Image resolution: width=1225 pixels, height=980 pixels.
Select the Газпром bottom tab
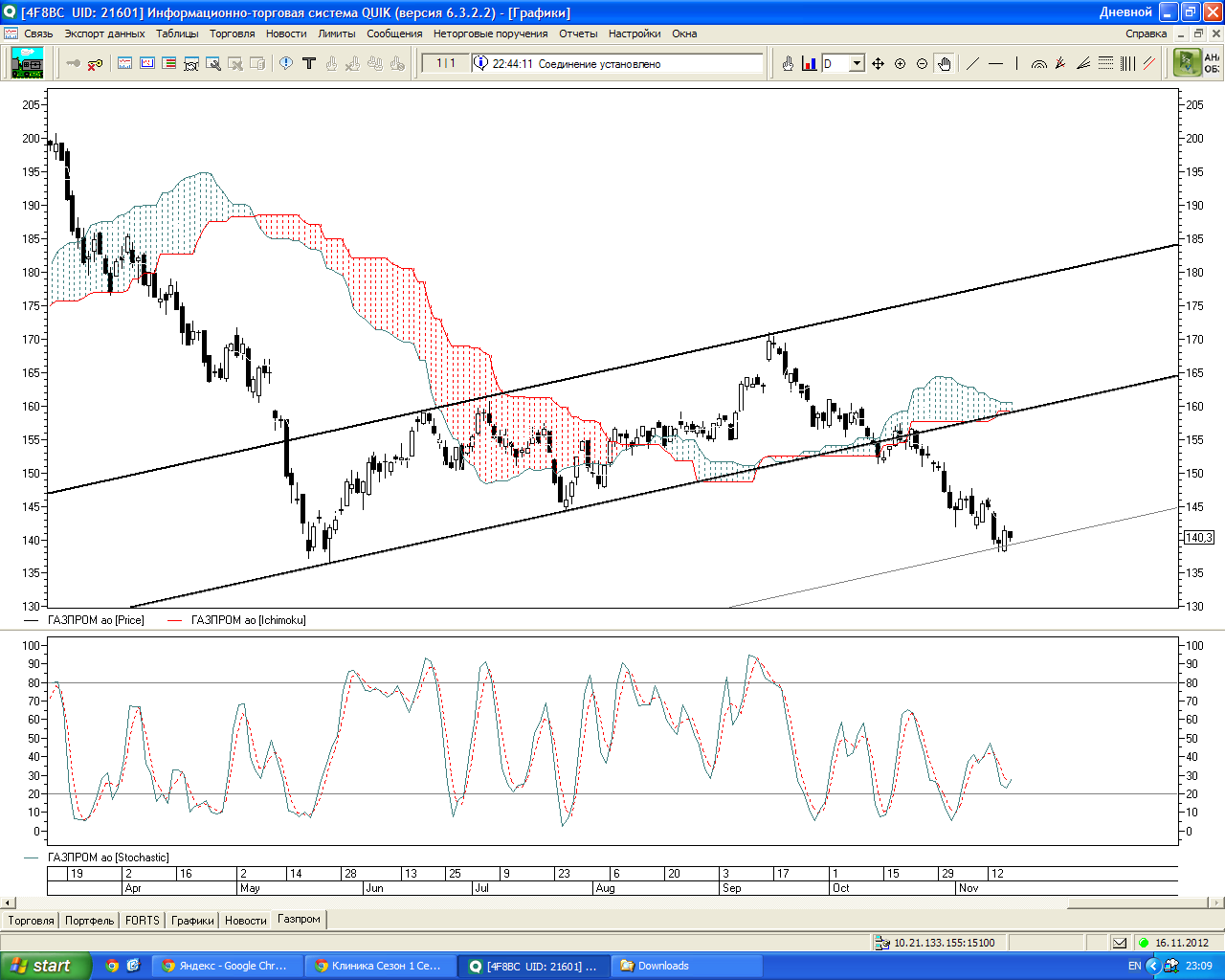click(300, 920)
